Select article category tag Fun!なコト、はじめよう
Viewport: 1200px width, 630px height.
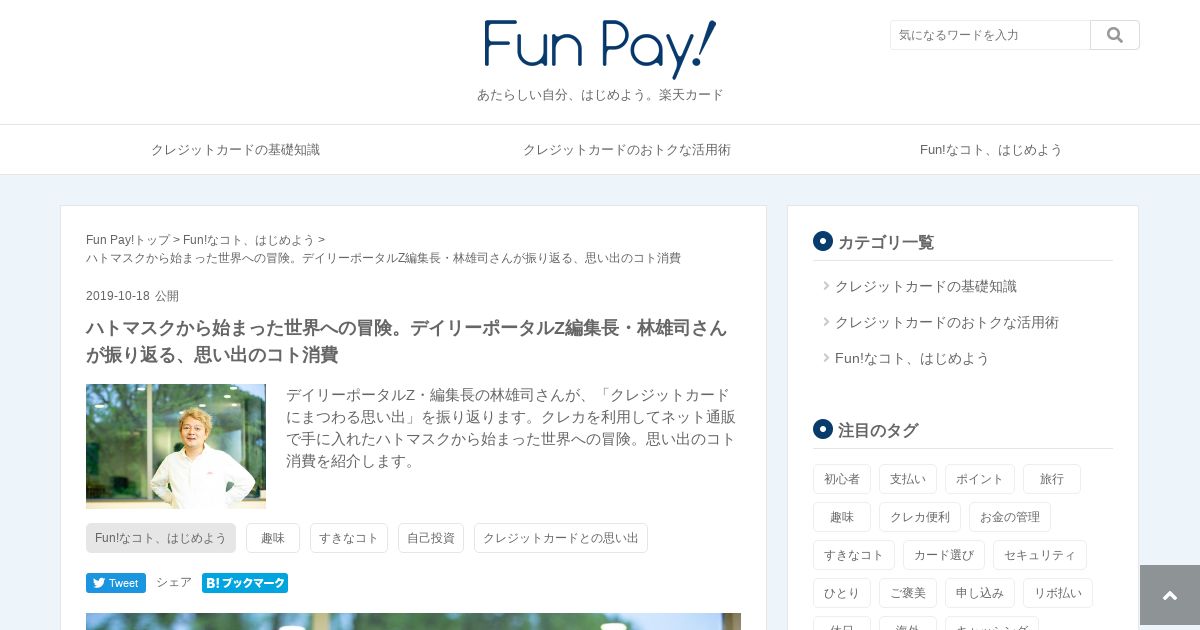[x=161, y=538]
